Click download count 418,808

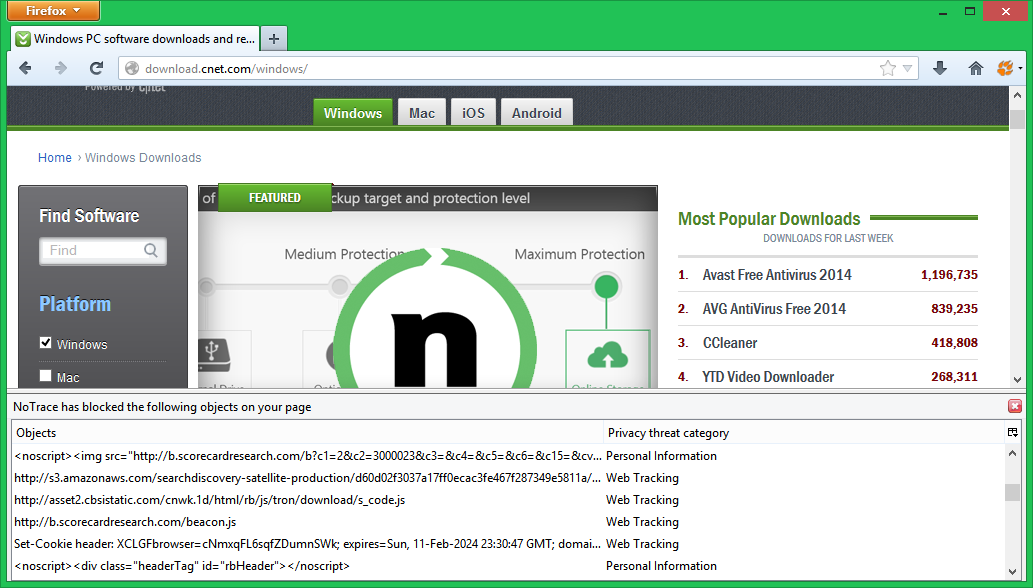(x=954, y=342)
